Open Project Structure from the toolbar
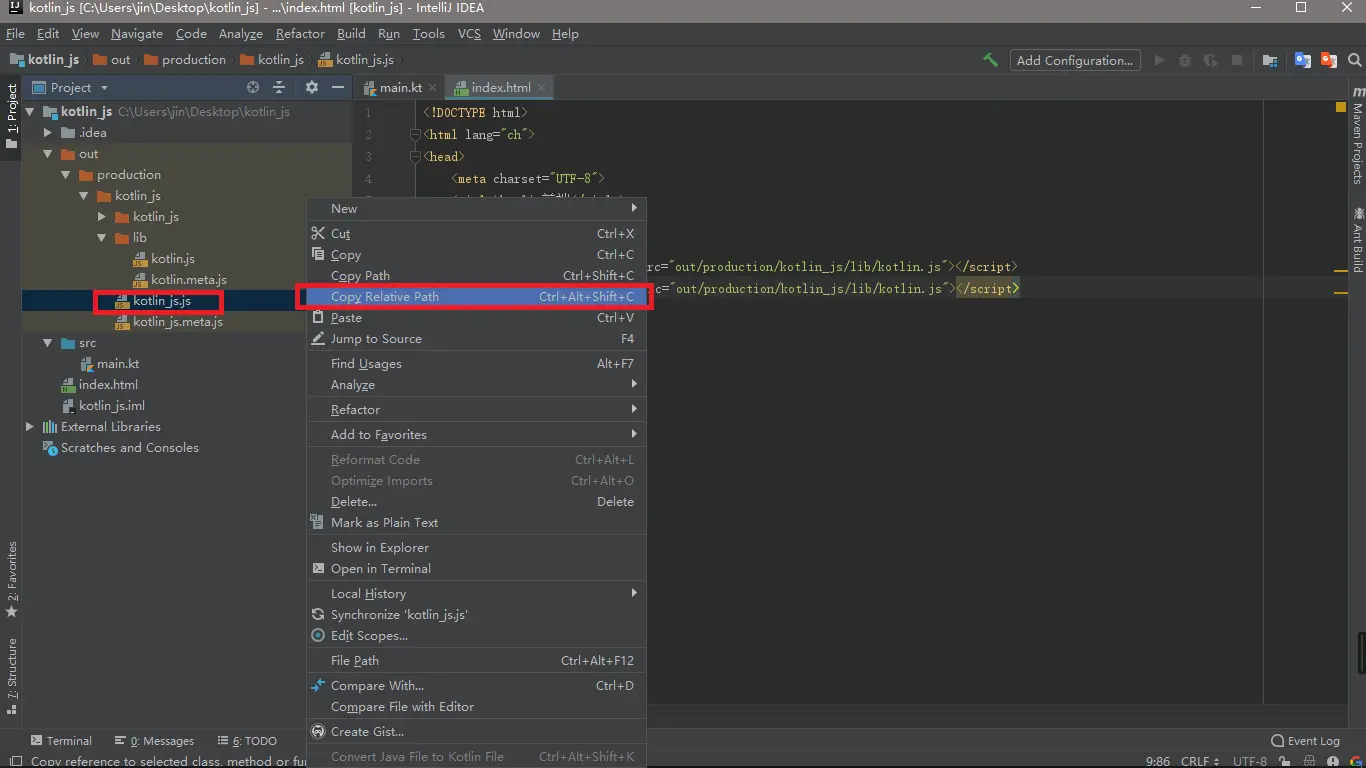The height and width of the screenshot is (768, 1366). tap(1270, 60)
